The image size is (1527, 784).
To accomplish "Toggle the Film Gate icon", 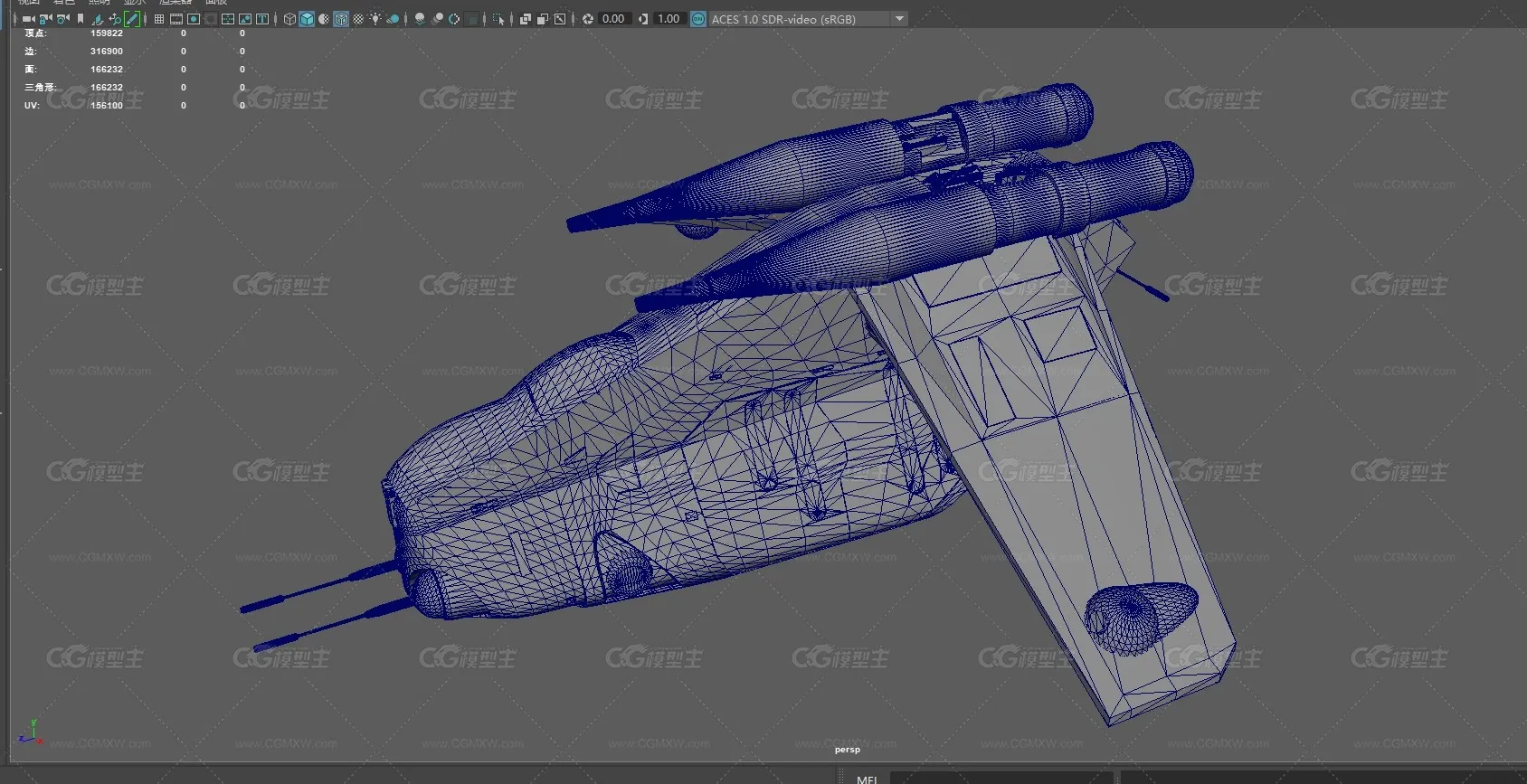I will (175, 19).
